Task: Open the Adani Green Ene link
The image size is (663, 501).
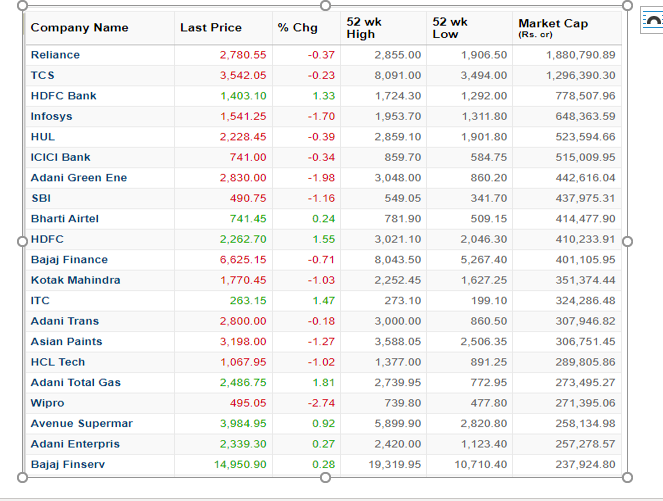Action: pyautogui.click(x=79, y=178)
